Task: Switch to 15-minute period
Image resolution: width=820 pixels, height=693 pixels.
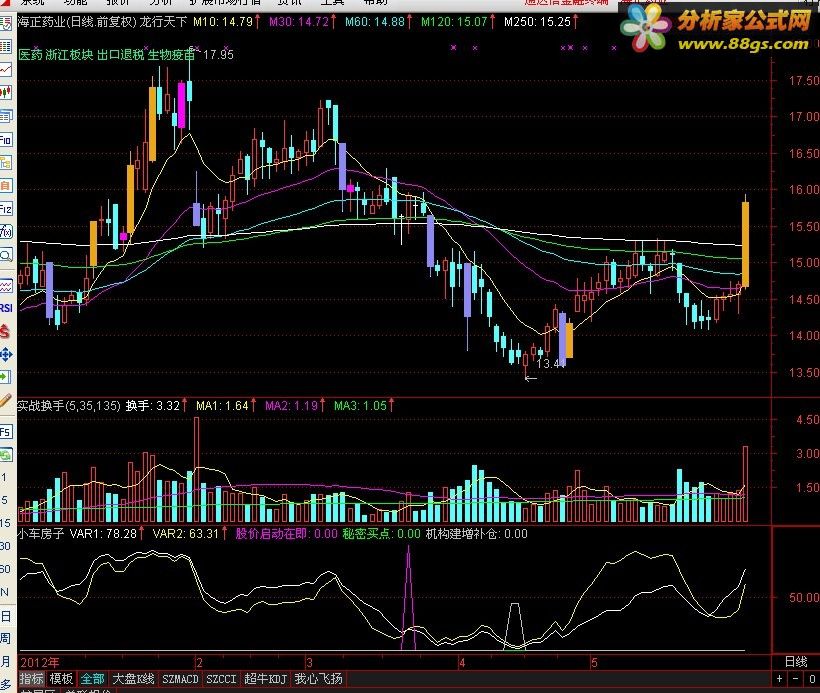Action: 5,523
